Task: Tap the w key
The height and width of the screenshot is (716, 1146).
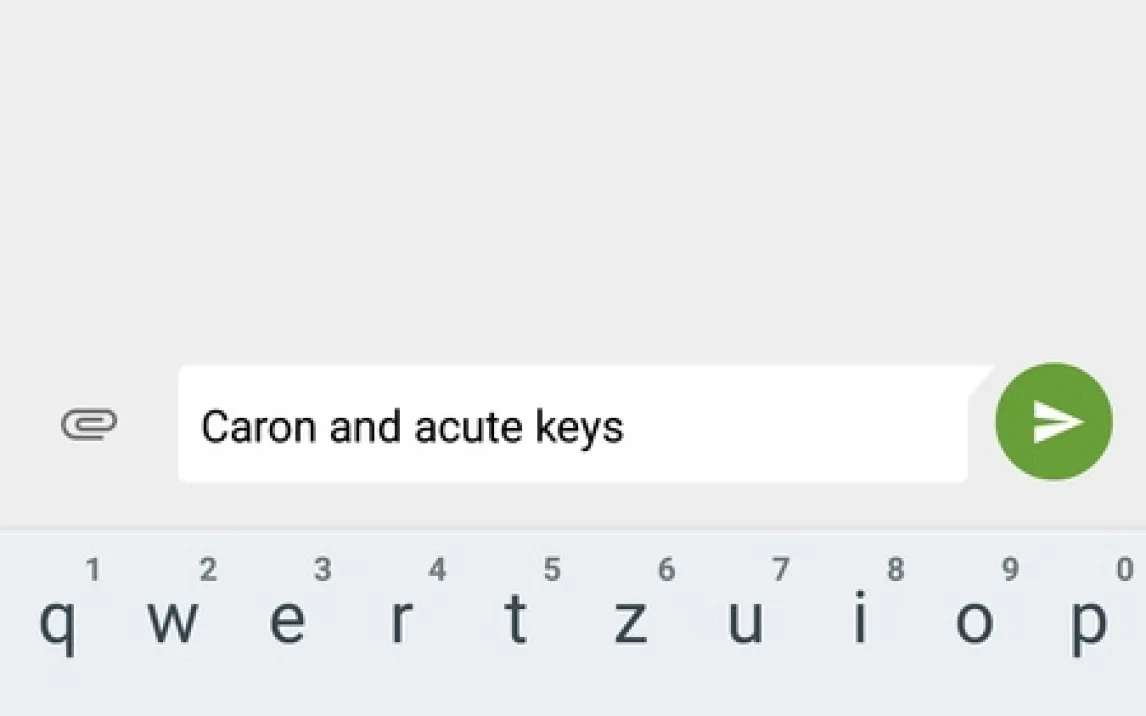Action: point(173,620)
